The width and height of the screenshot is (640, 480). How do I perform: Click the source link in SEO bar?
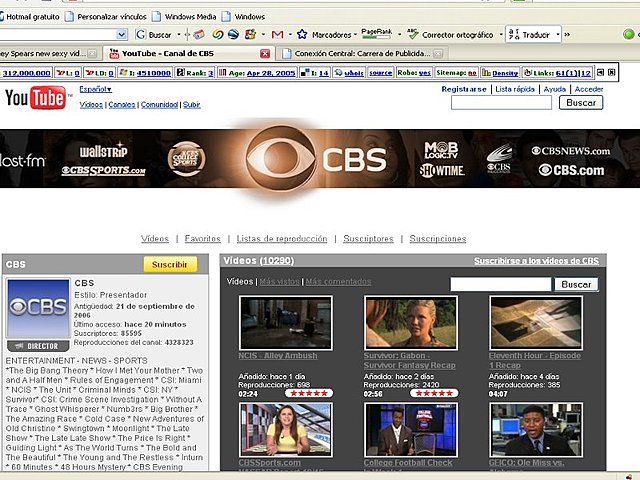click(x=380, y=73)
